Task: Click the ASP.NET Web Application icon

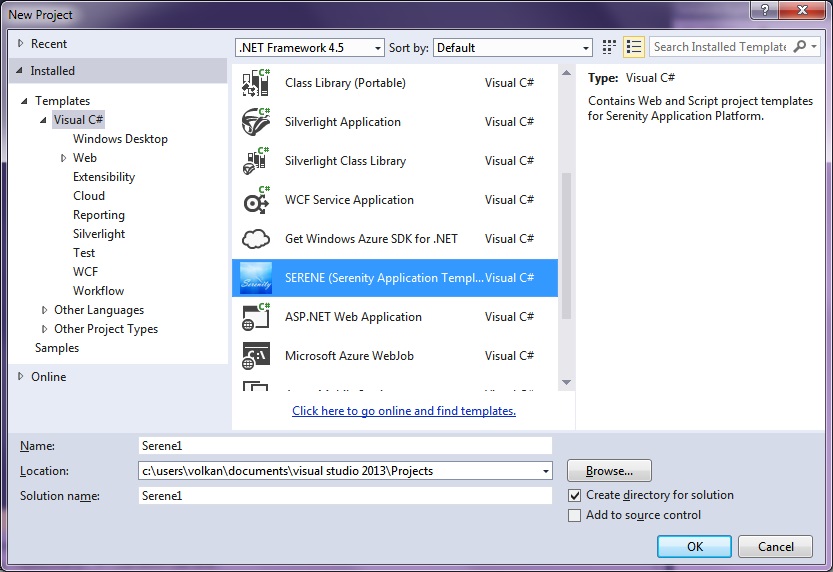Action: (256, 317)
